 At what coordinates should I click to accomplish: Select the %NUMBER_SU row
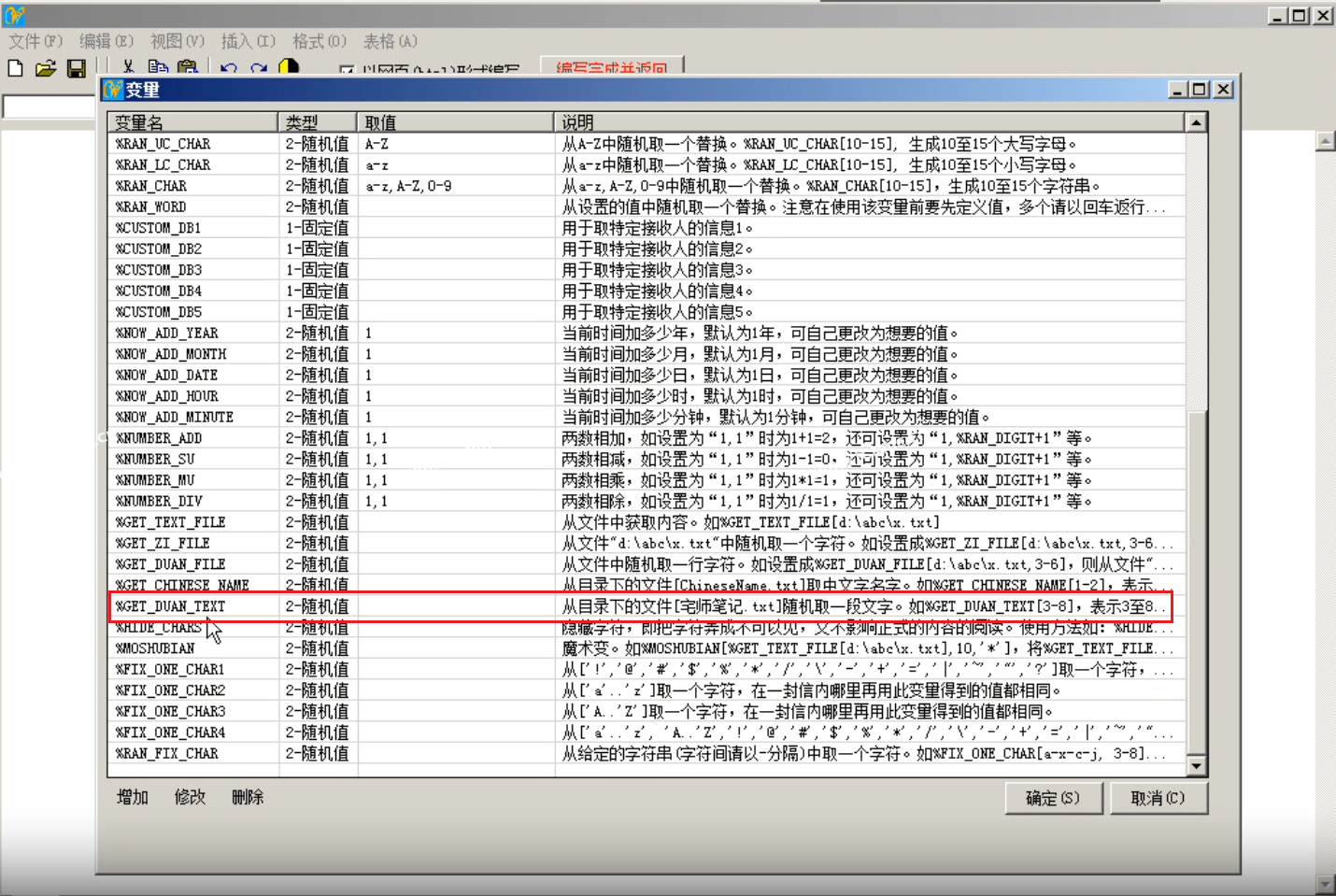tap(647, 459)
